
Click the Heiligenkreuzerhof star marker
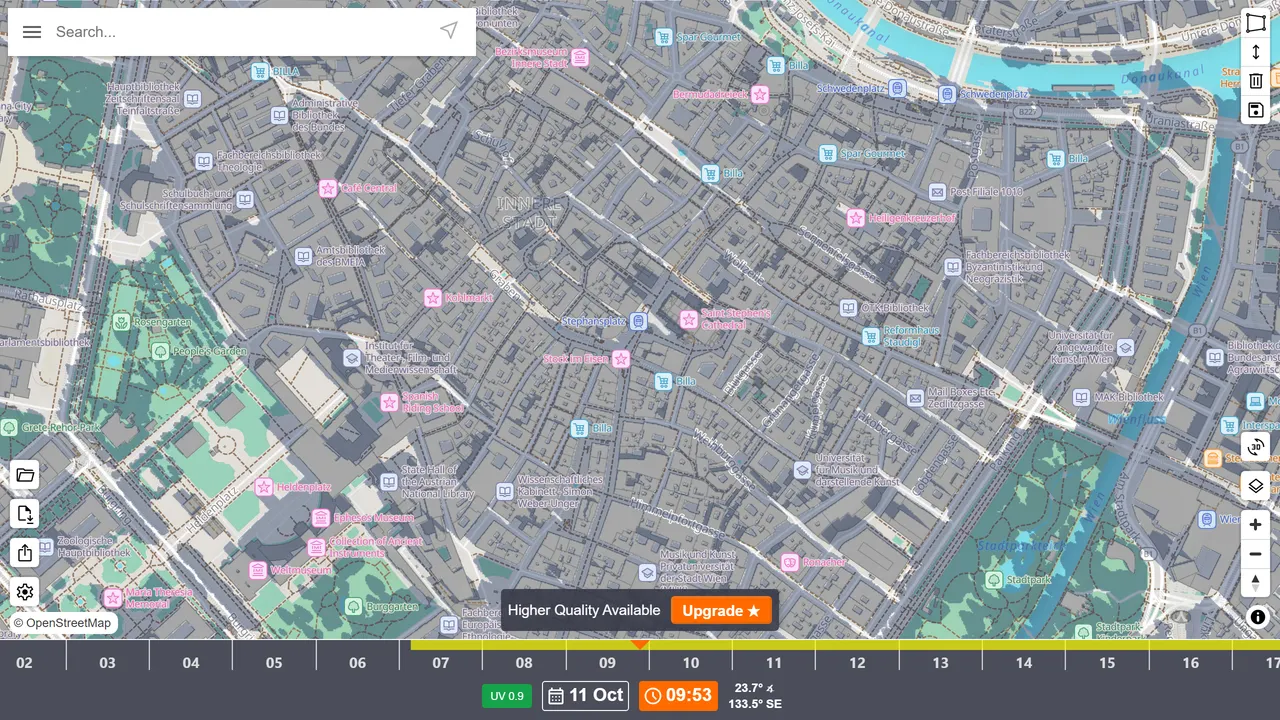pos(855,217)
